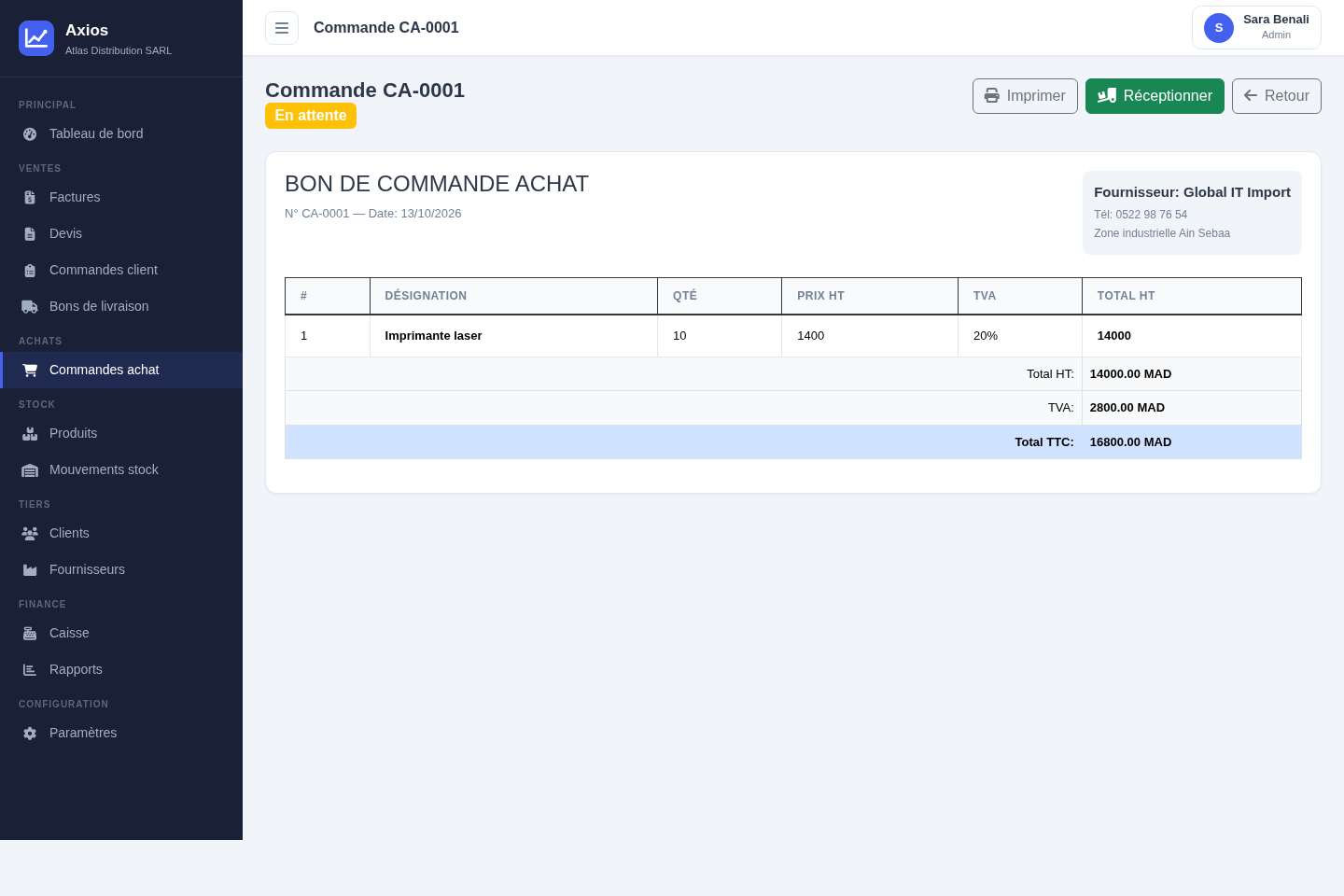Select Commandes achat menu item

click(x=121, y=370)
